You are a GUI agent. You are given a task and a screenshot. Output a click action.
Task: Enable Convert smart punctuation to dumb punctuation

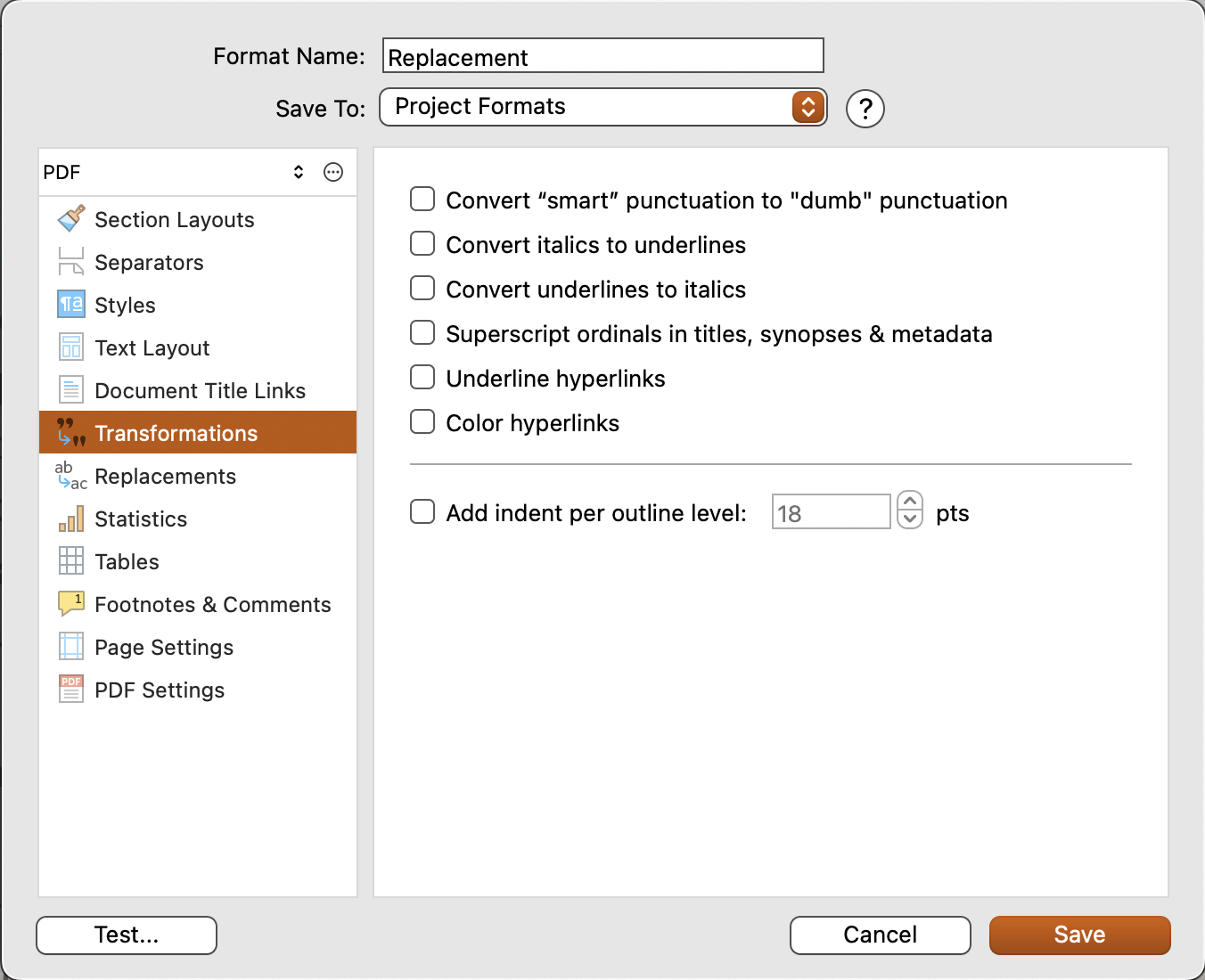pyautogui.click(x=422, y=199)
